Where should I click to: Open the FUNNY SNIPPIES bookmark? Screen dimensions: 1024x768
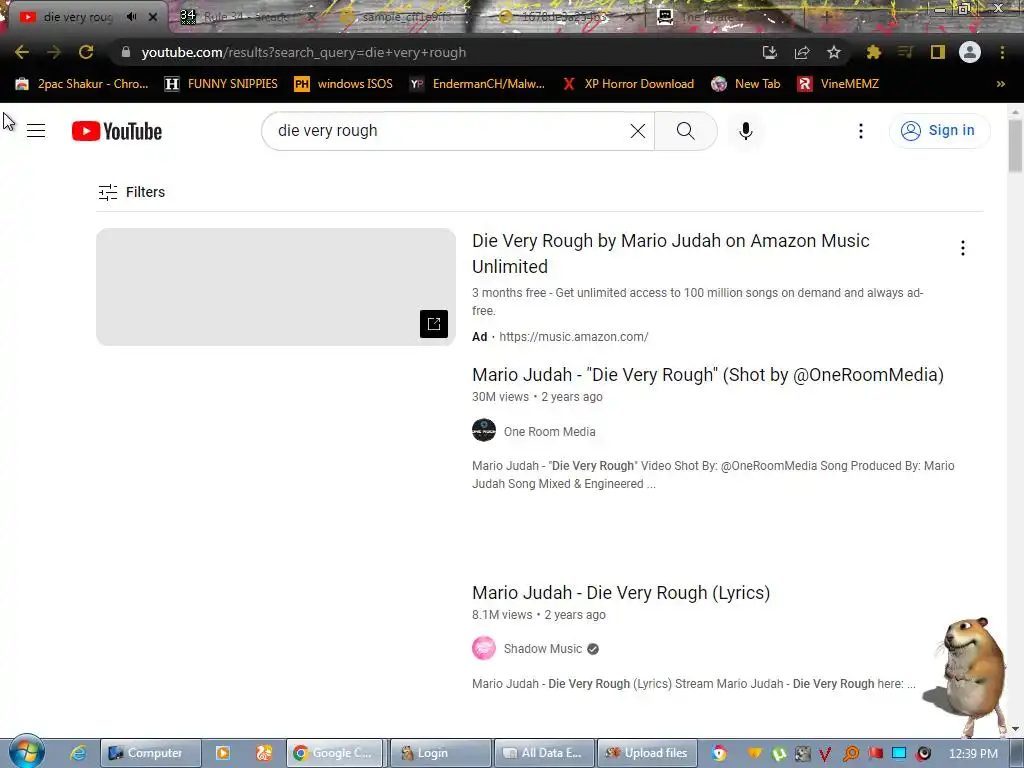[x=221, y=84]
